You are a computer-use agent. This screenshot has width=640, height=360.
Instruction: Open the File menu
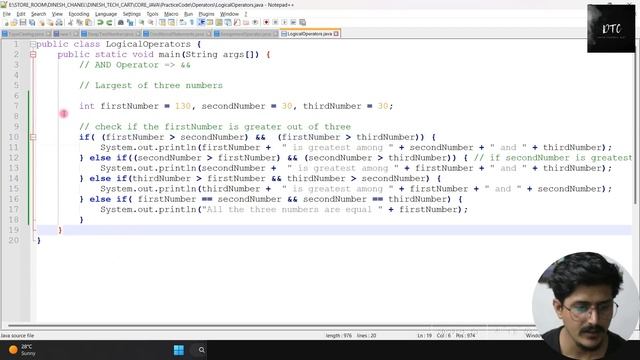7,14
